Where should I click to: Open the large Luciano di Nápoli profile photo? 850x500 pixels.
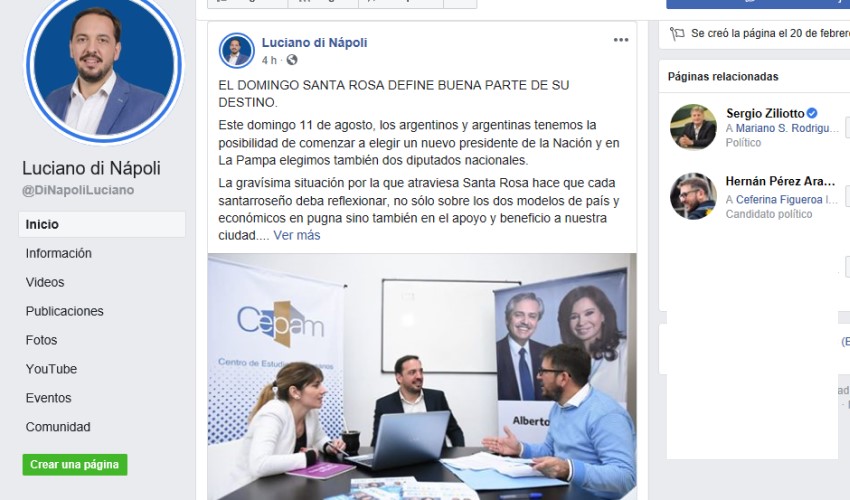click(x=104, y=67)
